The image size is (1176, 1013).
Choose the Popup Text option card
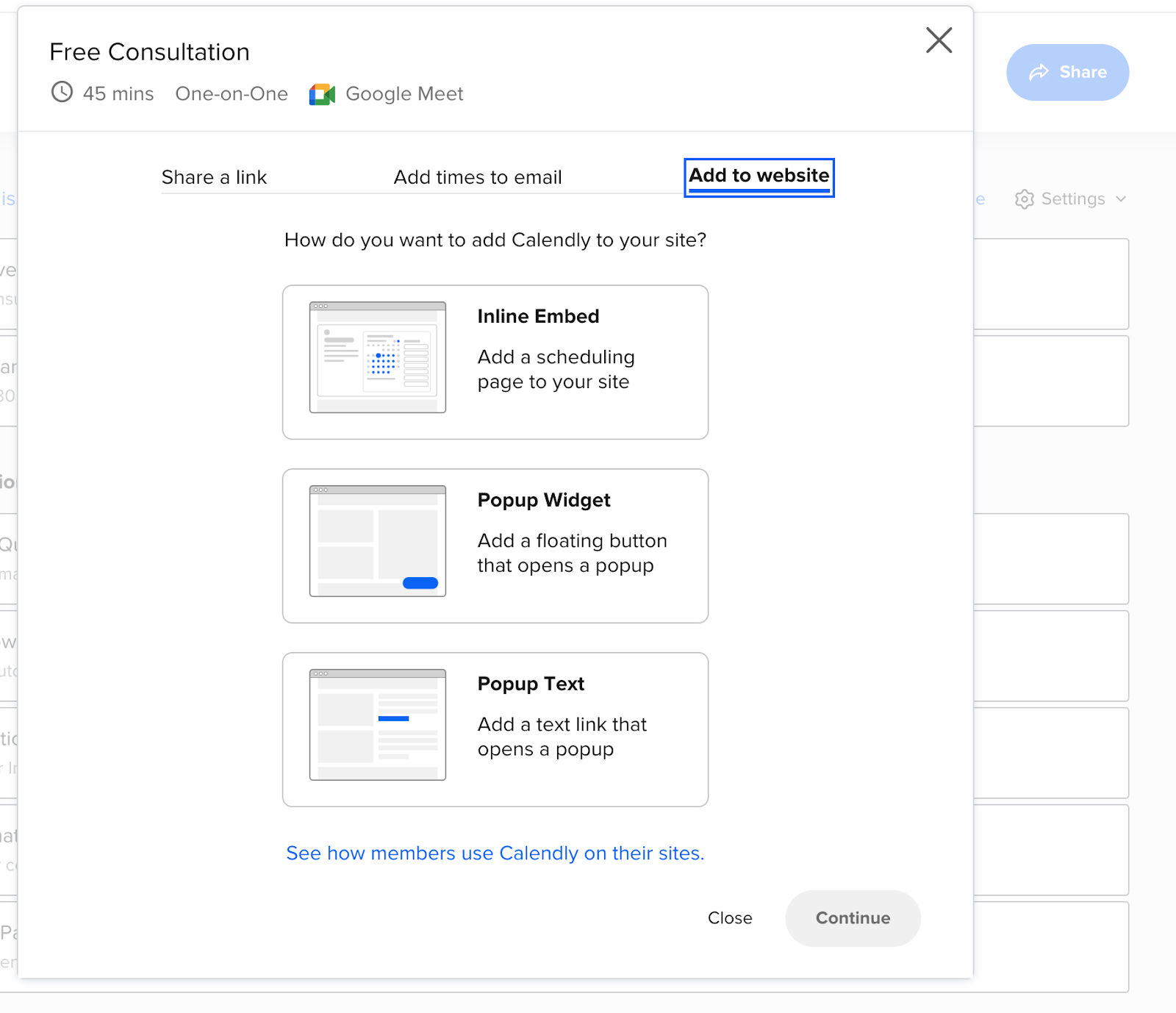495,730
